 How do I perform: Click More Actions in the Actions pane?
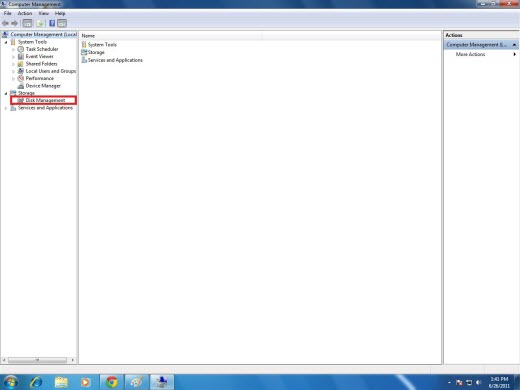(x=470, y=54)
